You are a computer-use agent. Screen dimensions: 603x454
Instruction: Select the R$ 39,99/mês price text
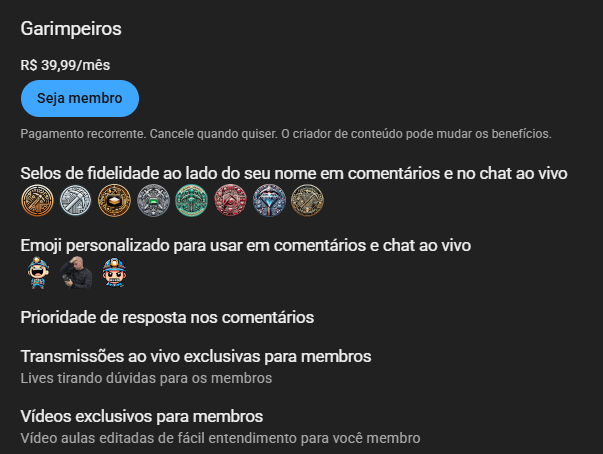pos(65,65)
